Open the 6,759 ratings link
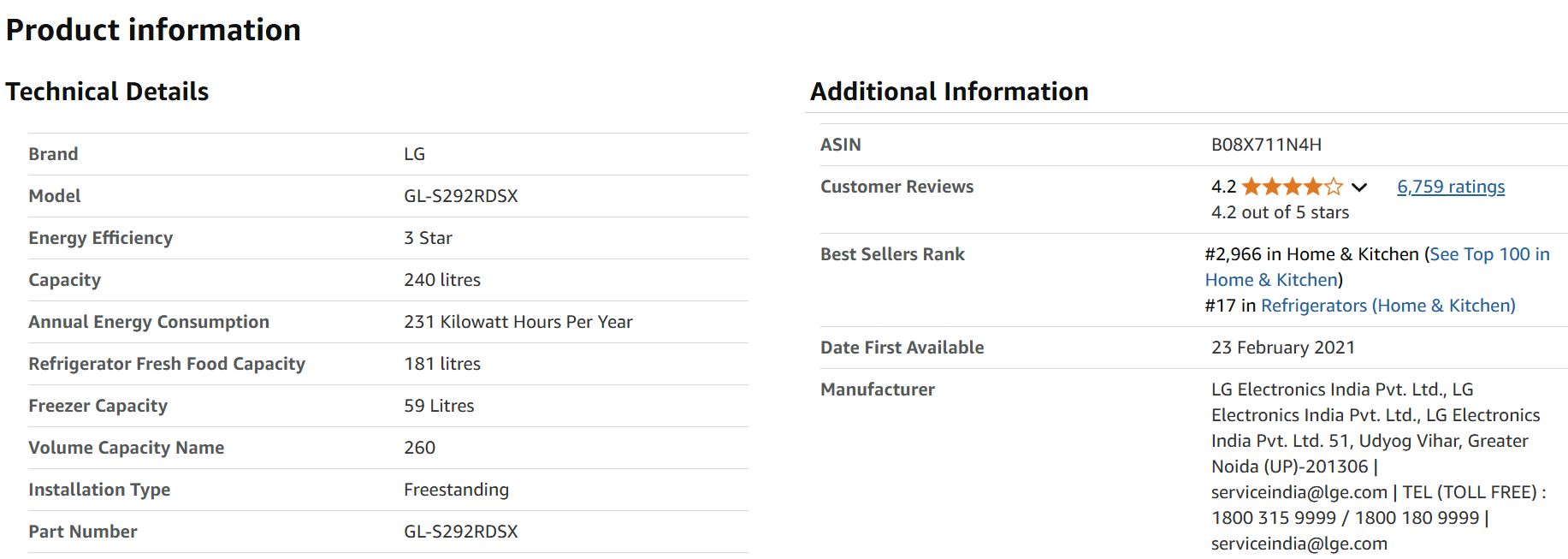The image size is (1568, 559). coord(1451,187)
